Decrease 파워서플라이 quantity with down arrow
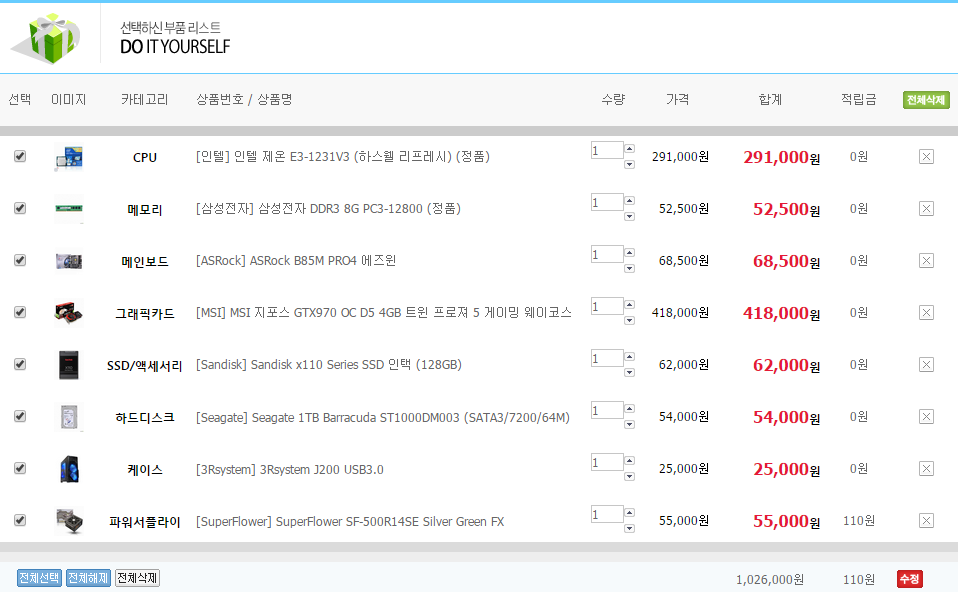 [629, 528]
